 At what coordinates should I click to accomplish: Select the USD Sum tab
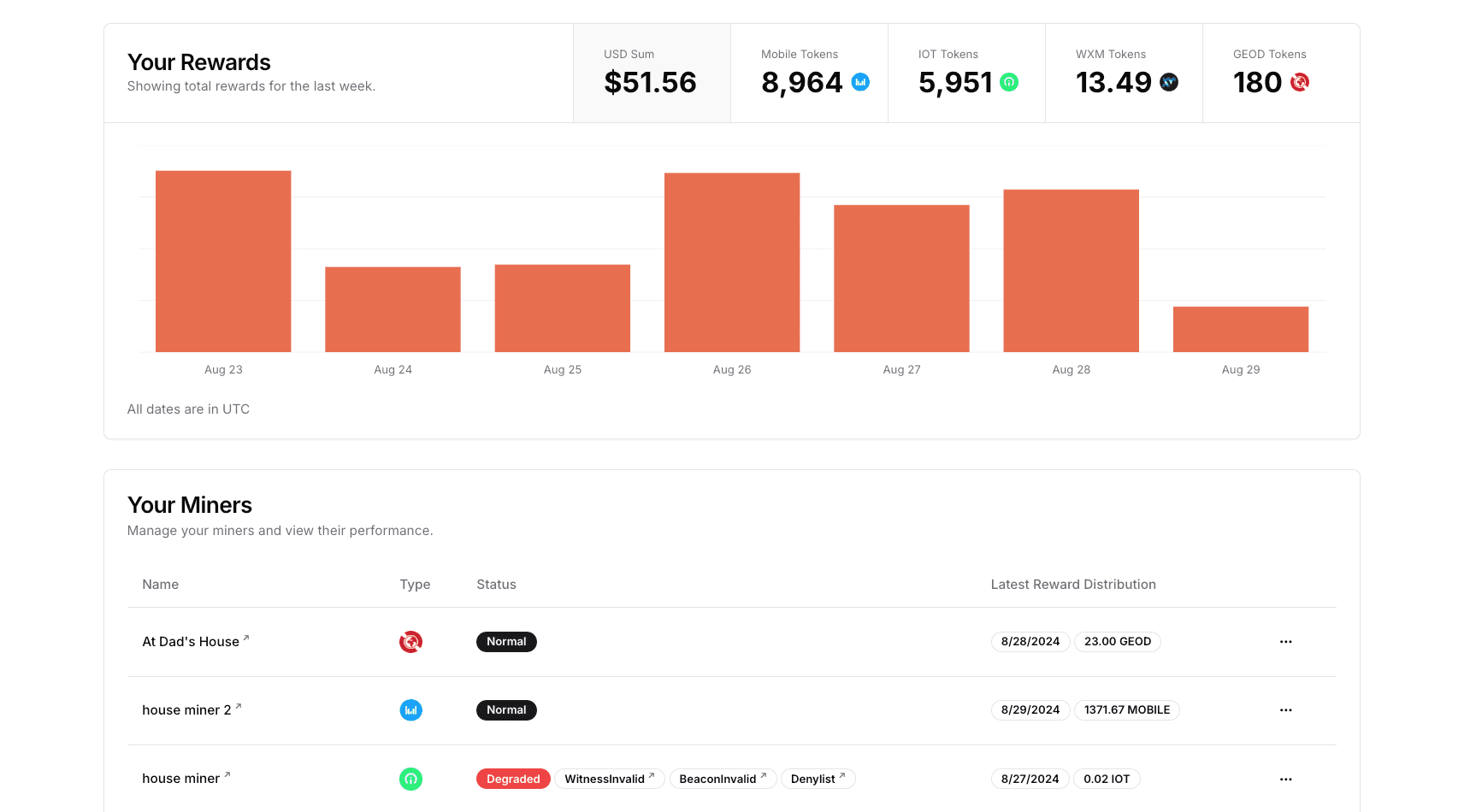click(652, 74)
